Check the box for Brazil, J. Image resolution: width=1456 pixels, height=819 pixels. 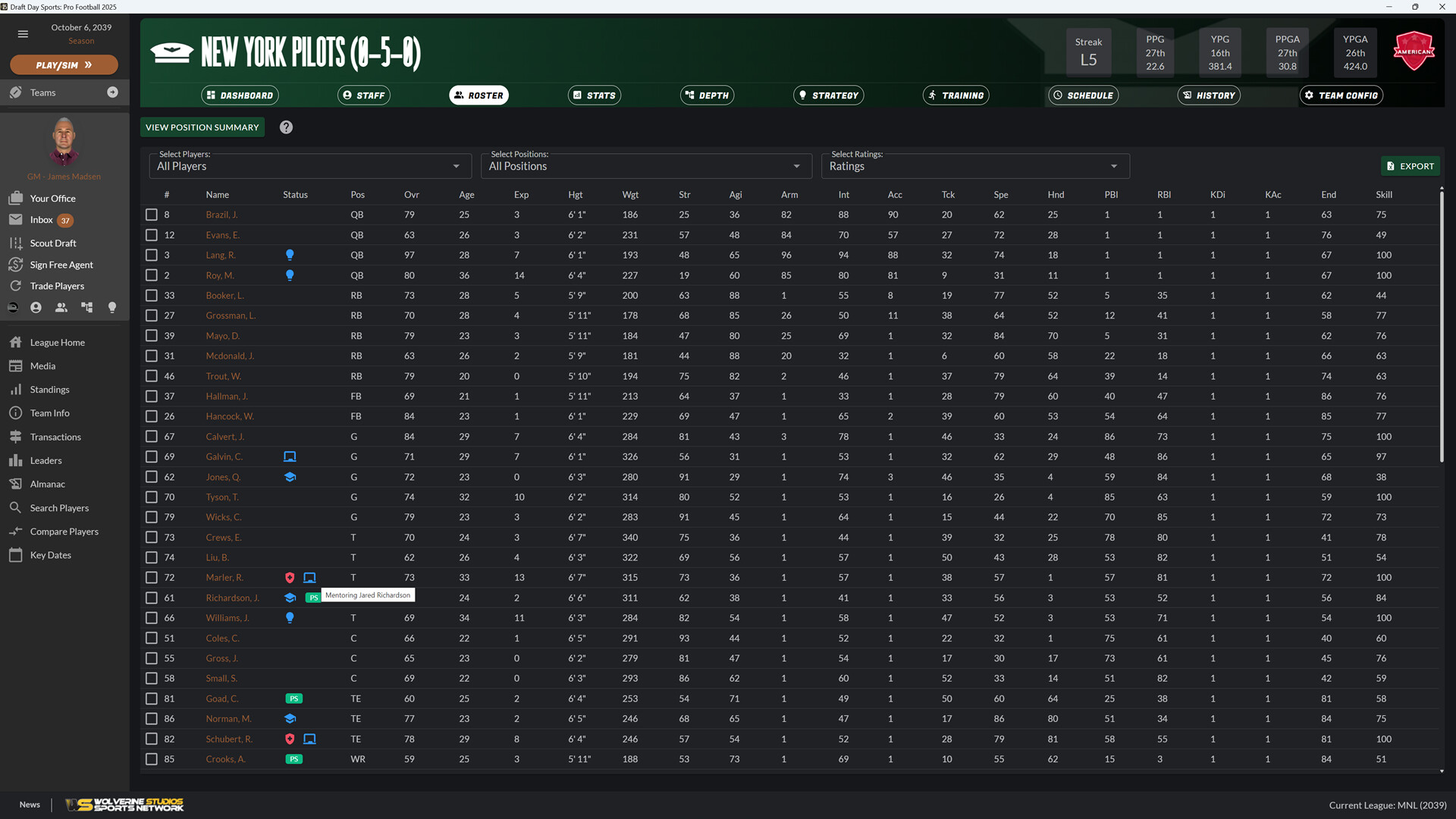click(152, 215)
